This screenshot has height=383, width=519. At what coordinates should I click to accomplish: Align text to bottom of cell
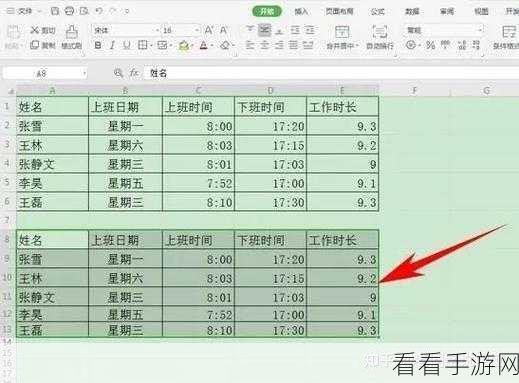pyautogui.click(x=280, y=31)
